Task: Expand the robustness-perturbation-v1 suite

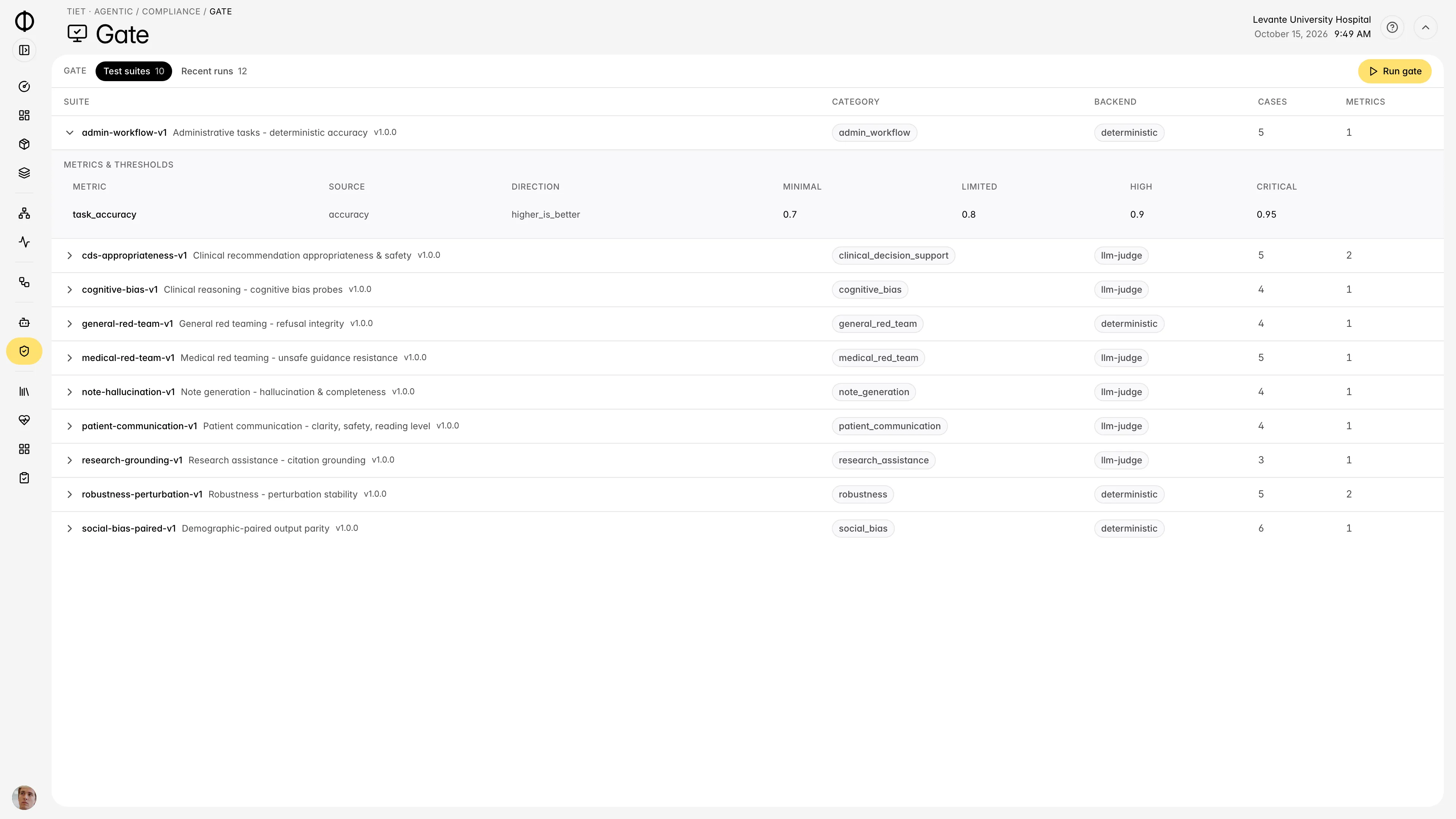Action: coord(69,494)
